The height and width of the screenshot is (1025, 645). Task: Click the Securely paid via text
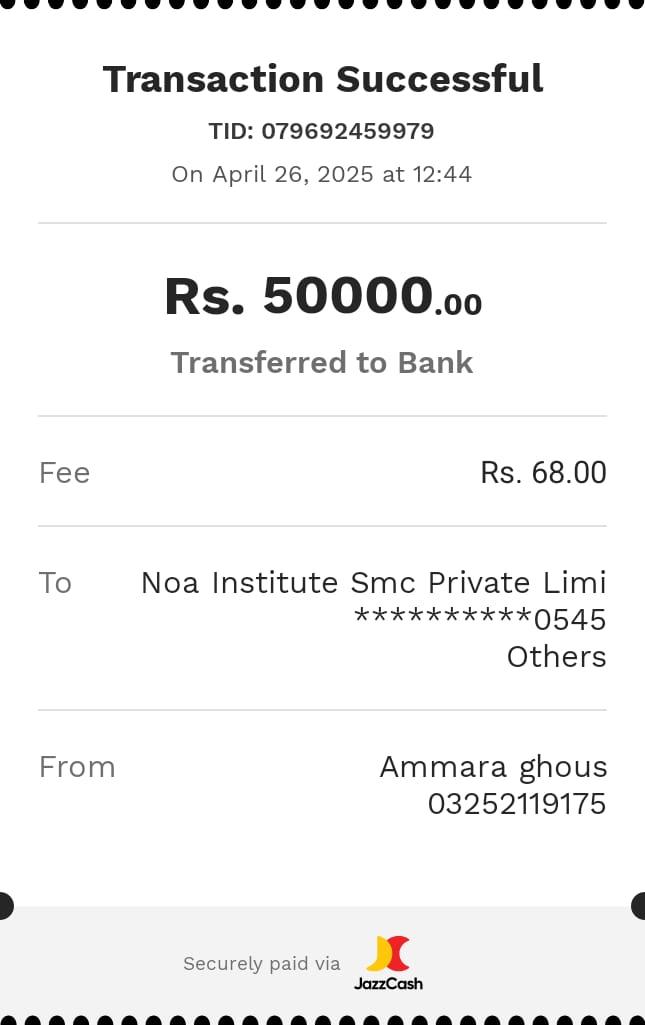pos(261,964)
